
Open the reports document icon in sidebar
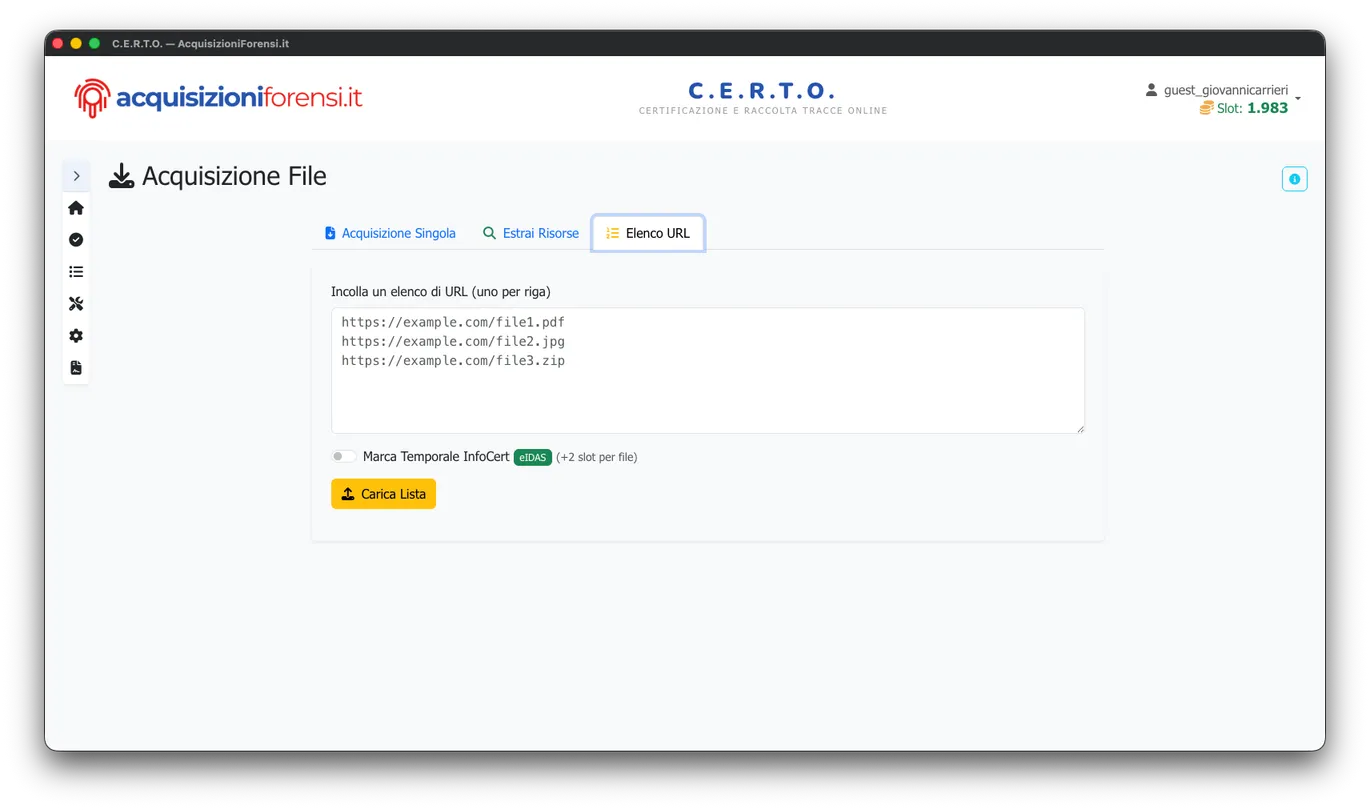pos(75,367)
